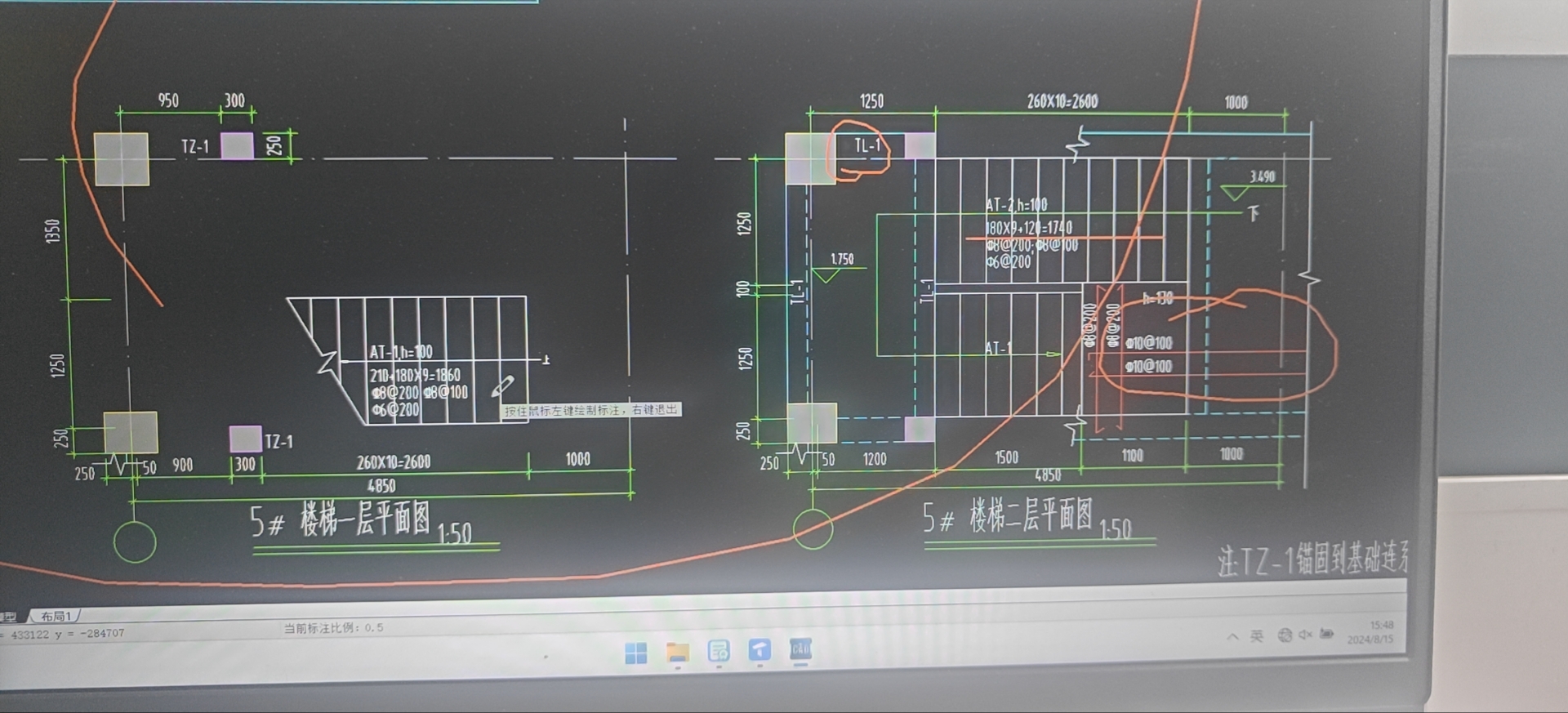Screen dimensions: 1568x713
Task: Open File Explorer from the taskbar
Action: point(677,652)
